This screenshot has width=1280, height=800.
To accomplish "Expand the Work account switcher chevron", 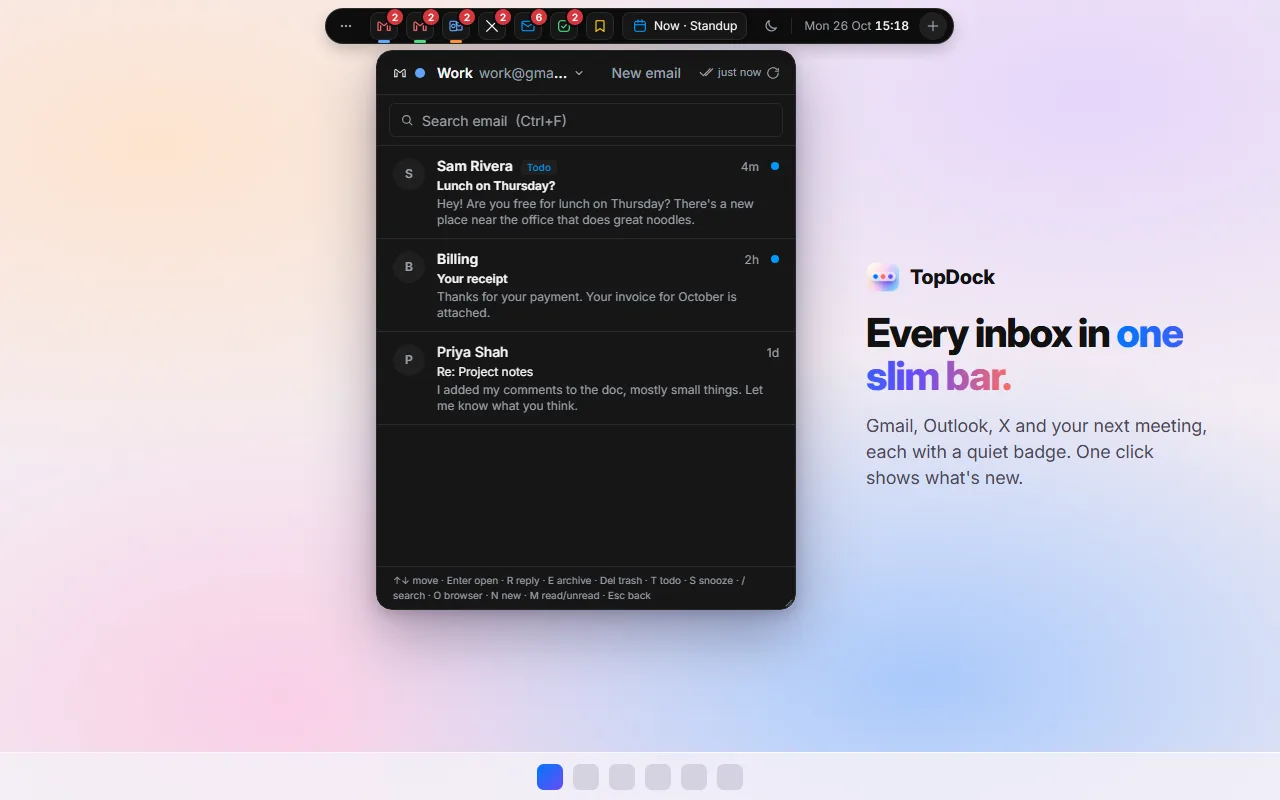I will click(579, 73).
